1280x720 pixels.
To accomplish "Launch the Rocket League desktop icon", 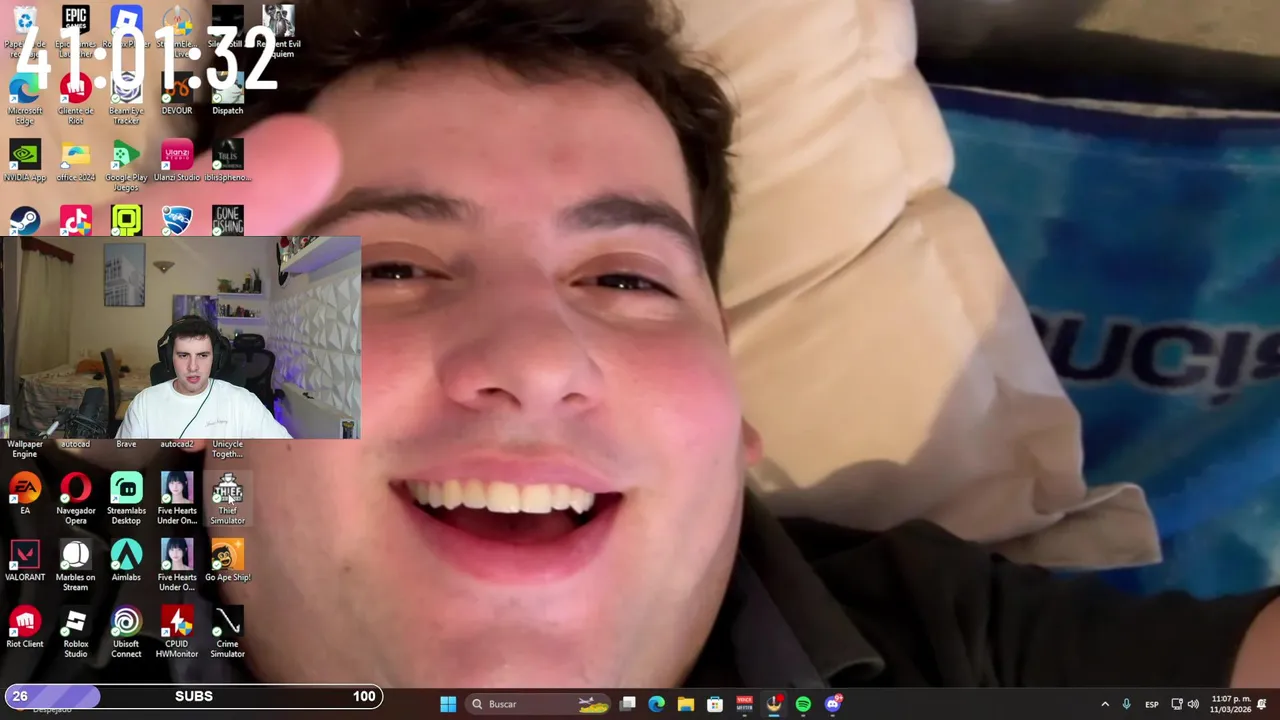I will (176, 220).
